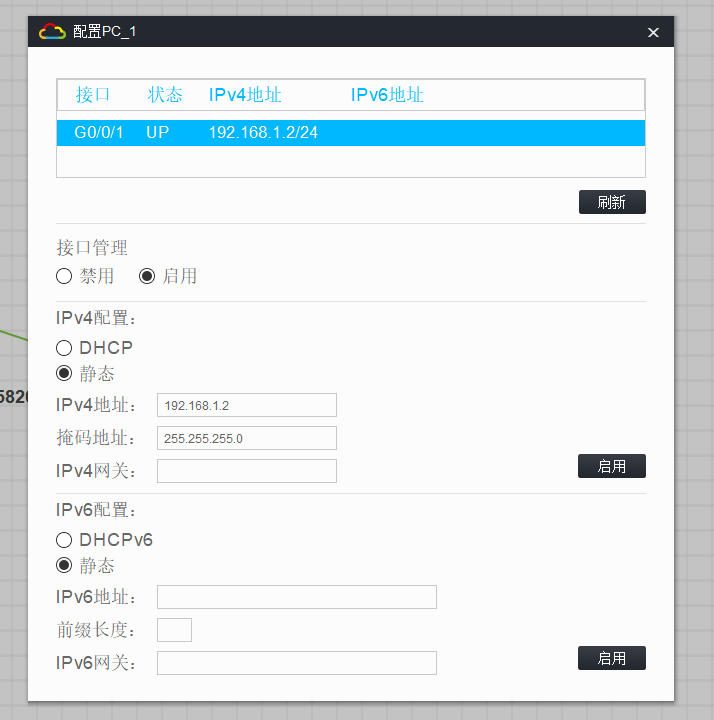Choose DHCPv6 for IPv6 configuration
The width and height of the screenshot is (714, 720).
click(64, 540)
